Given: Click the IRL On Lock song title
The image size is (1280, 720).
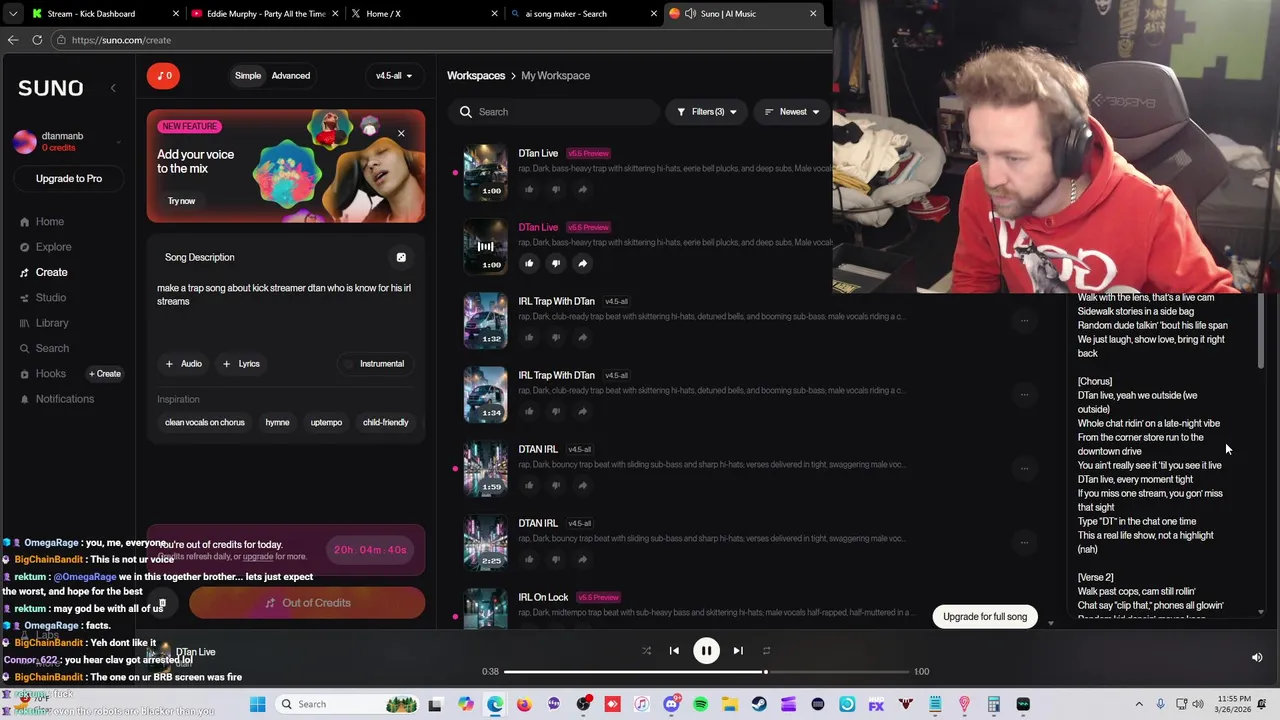Looking at the screenshot, I should pos(543,597).
